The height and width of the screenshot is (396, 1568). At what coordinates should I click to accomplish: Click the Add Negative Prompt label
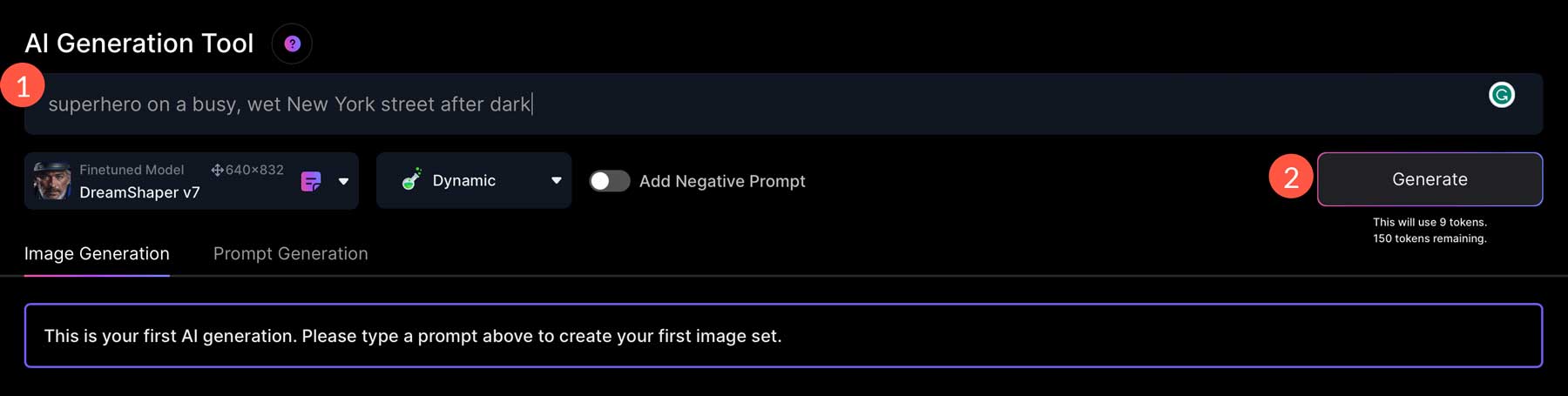722,181
